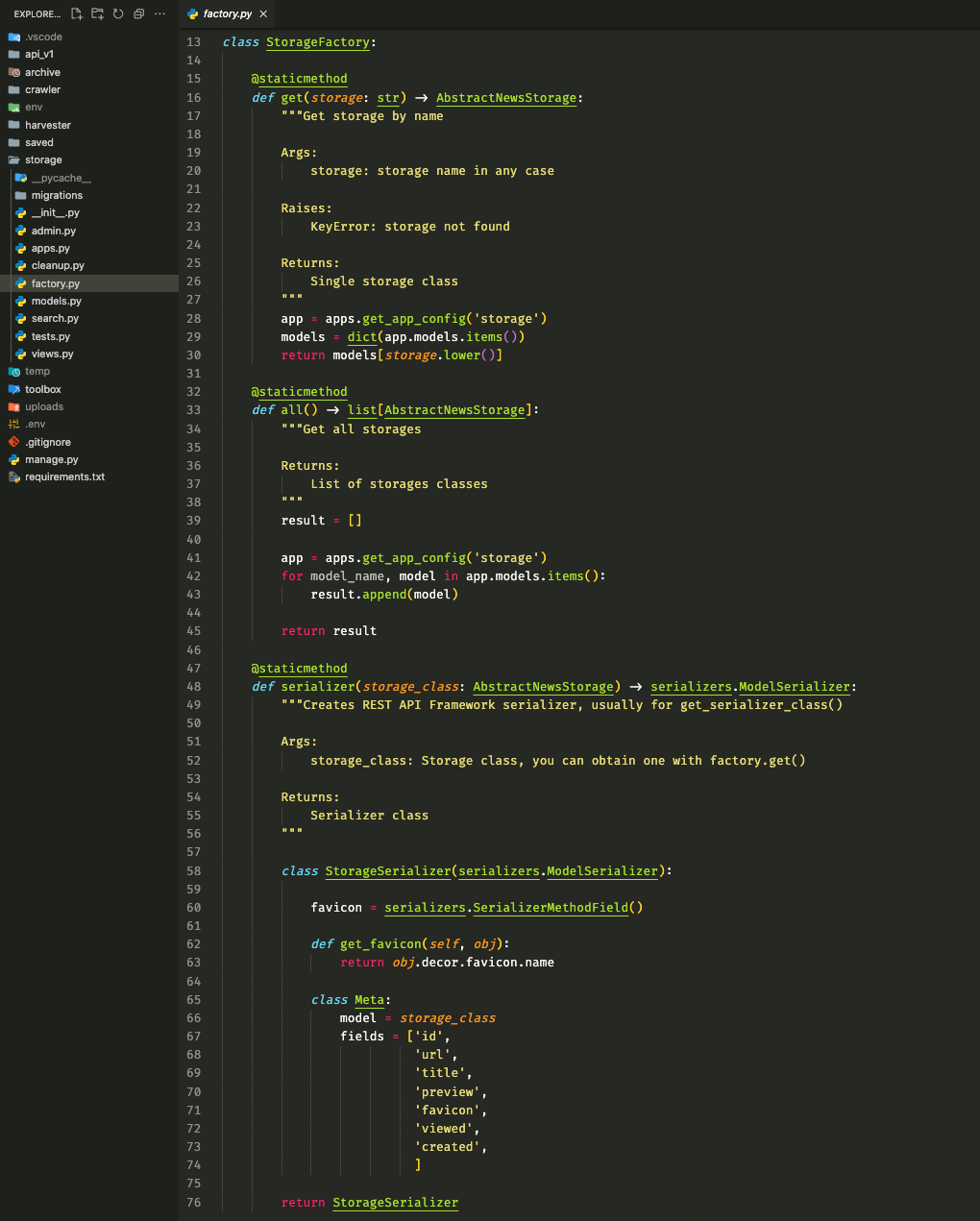Click @staticmethod decorator on line 47
Image resolution: width=980 pixels, height=1221 pixels.
(300, 669)
